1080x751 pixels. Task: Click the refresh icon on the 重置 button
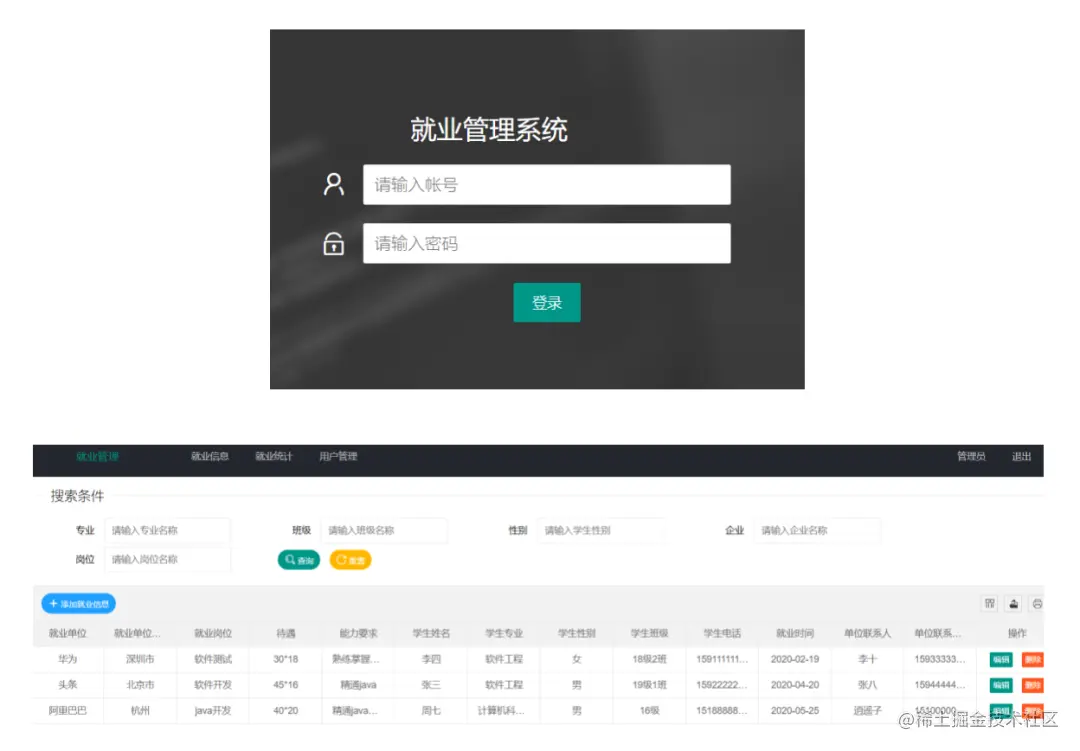pyautogui.click(x=339, y=560)
